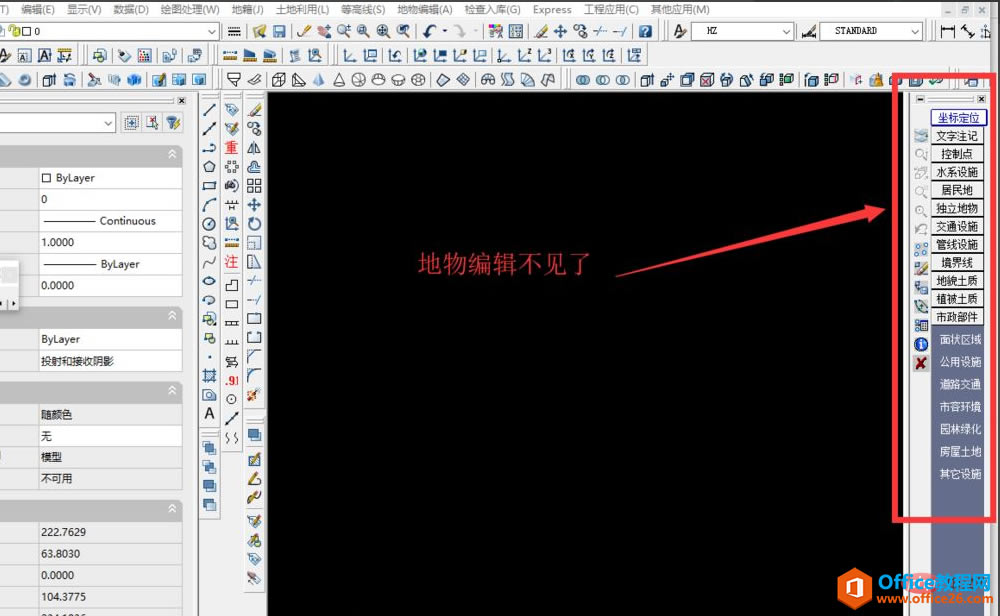1000x616 pixels.
Task: Click the red .91 elevation icon
Action: (x=232, y=380)
